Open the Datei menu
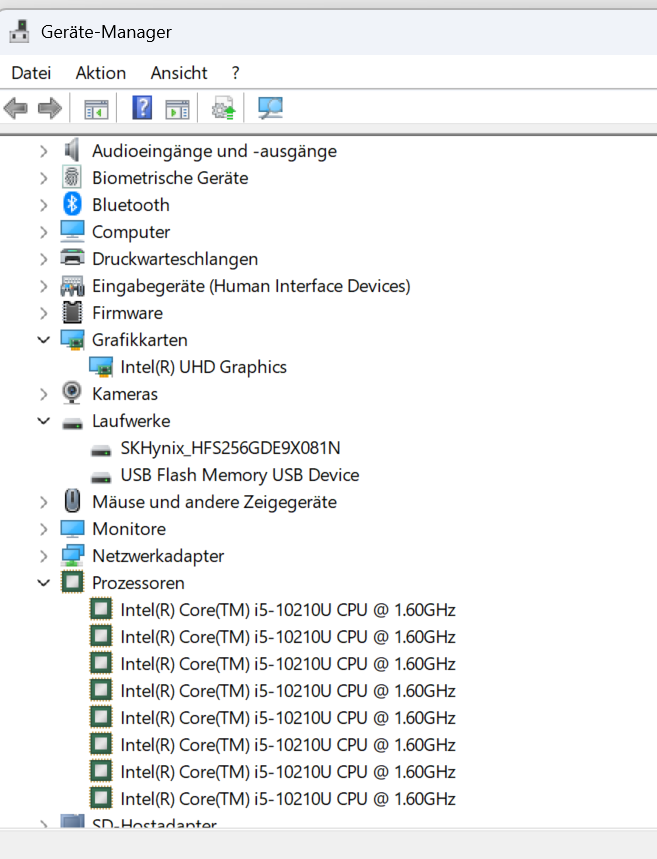 click(x=31, y=73)
